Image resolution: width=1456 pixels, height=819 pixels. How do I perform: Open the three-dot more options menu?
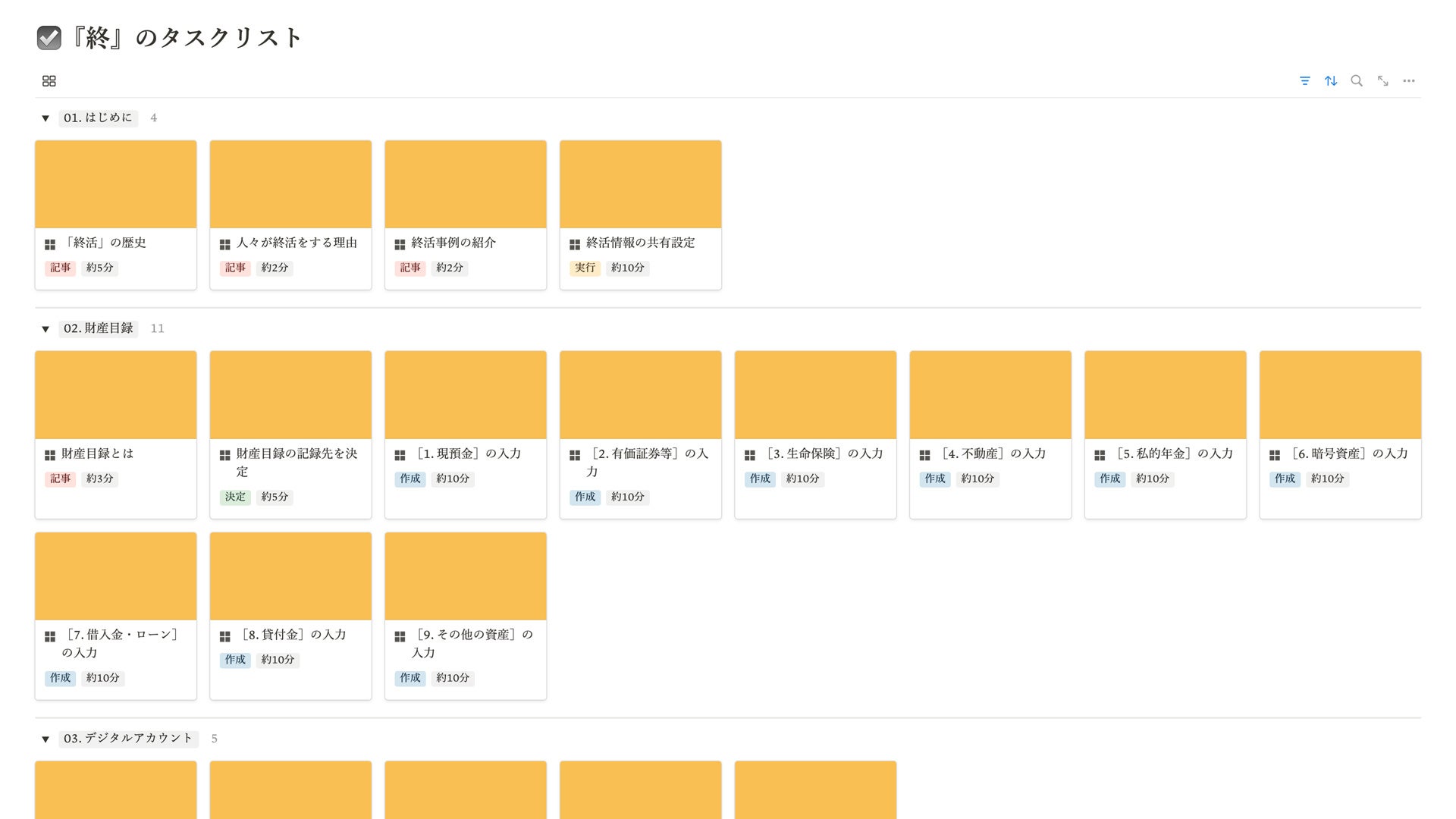[x=1409, y=81]
